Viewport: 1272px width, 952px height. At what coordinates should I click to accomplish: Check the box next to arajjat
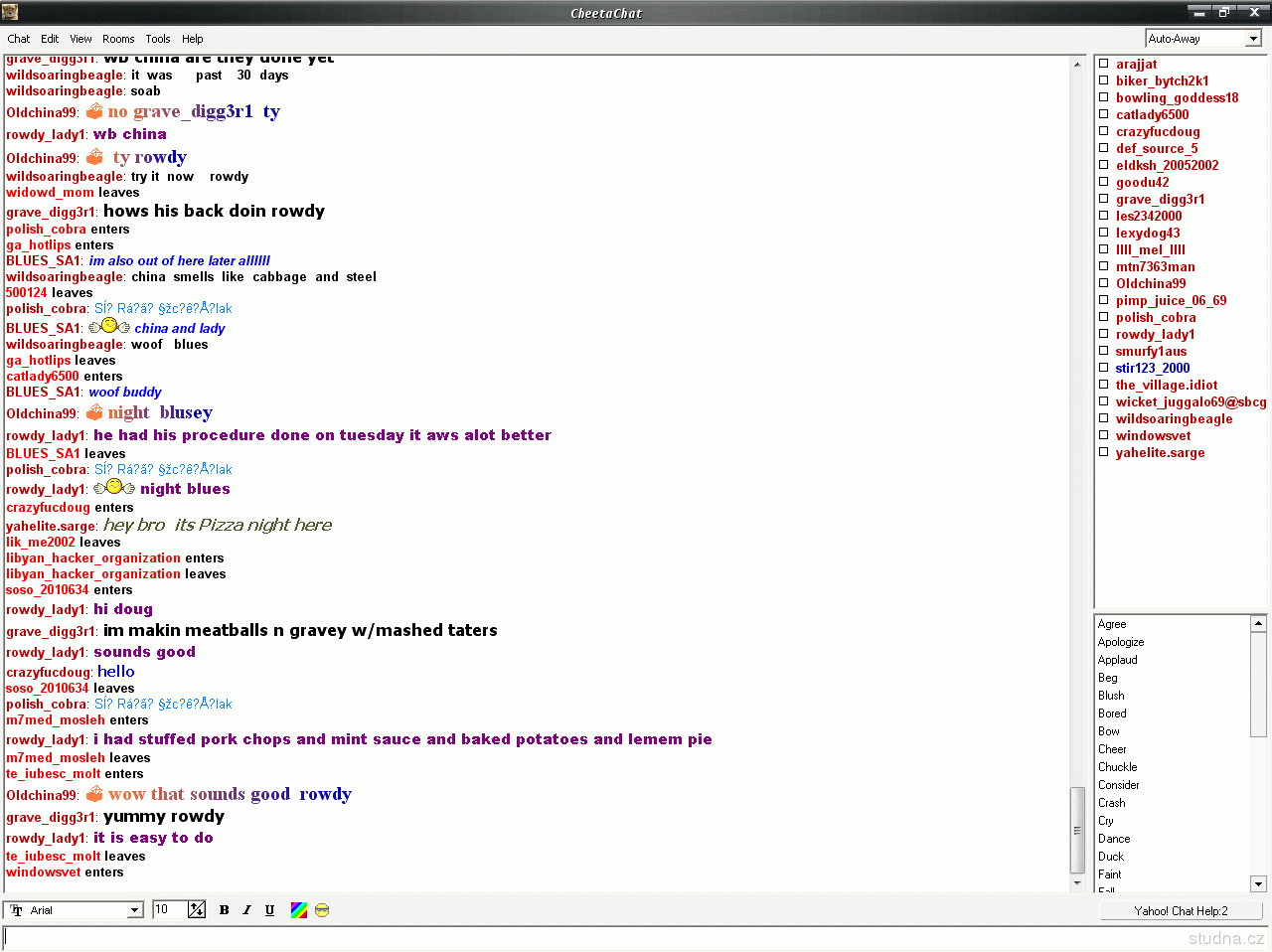click(1103, 64)
